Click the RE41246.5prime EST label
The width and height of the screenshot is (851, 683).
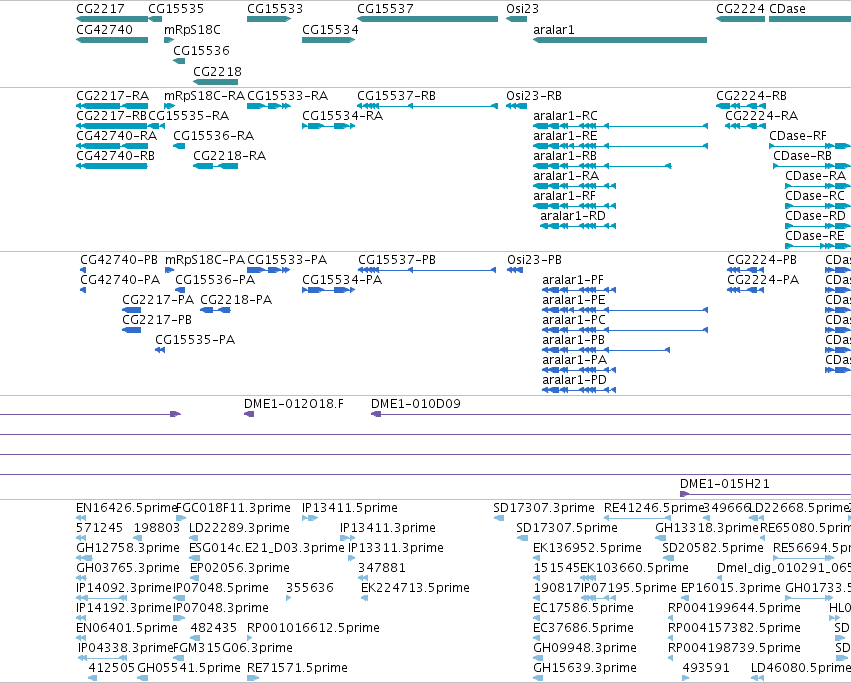click(653, 508)
